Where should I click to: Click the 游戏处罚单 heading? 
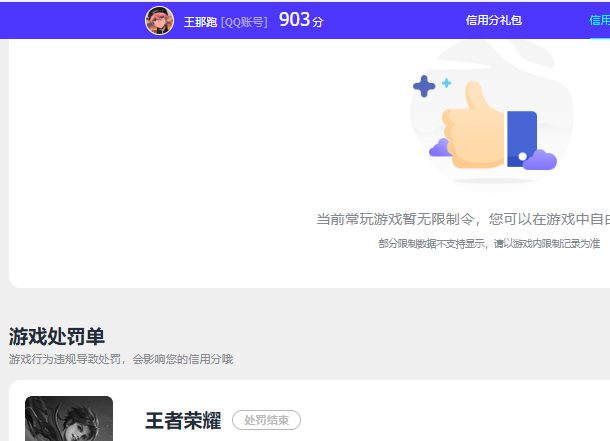(x=57, y=336)
